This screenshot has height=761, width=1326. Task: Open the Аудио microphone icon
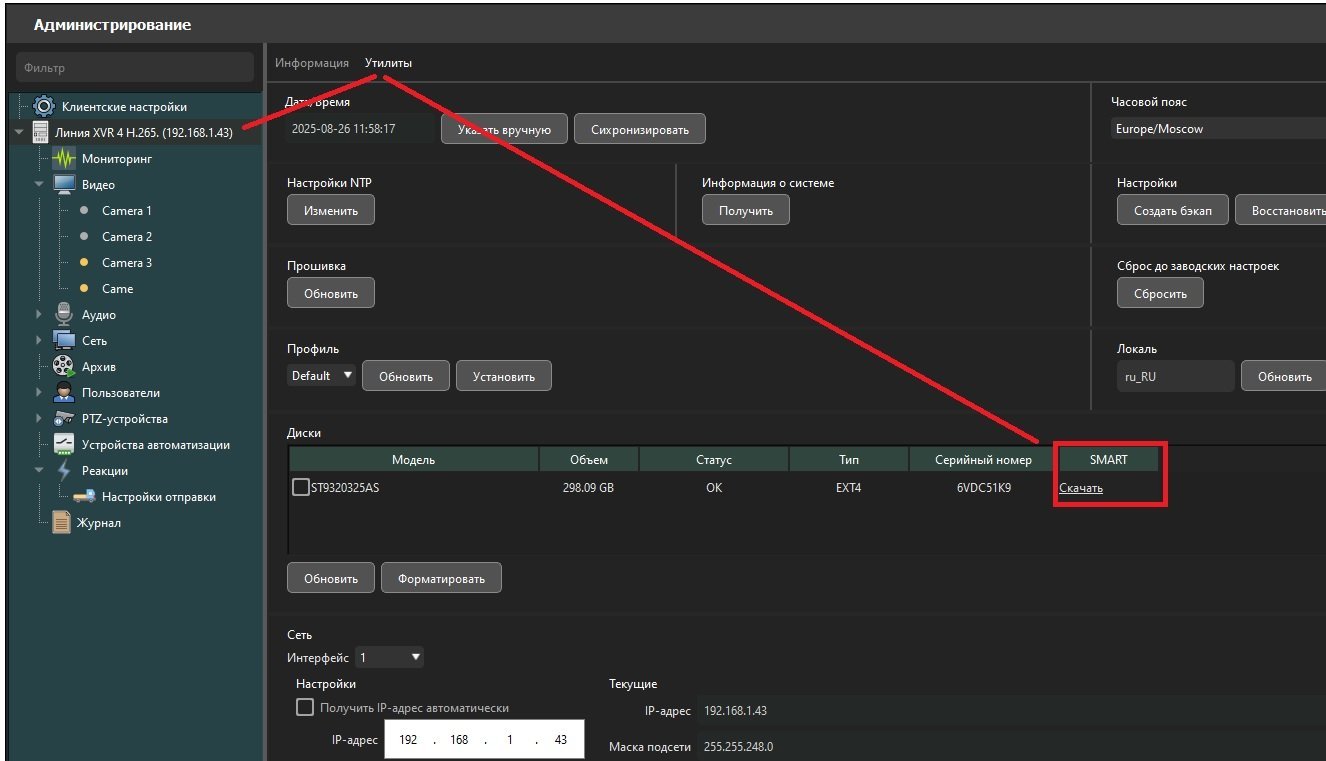[64, 314]
